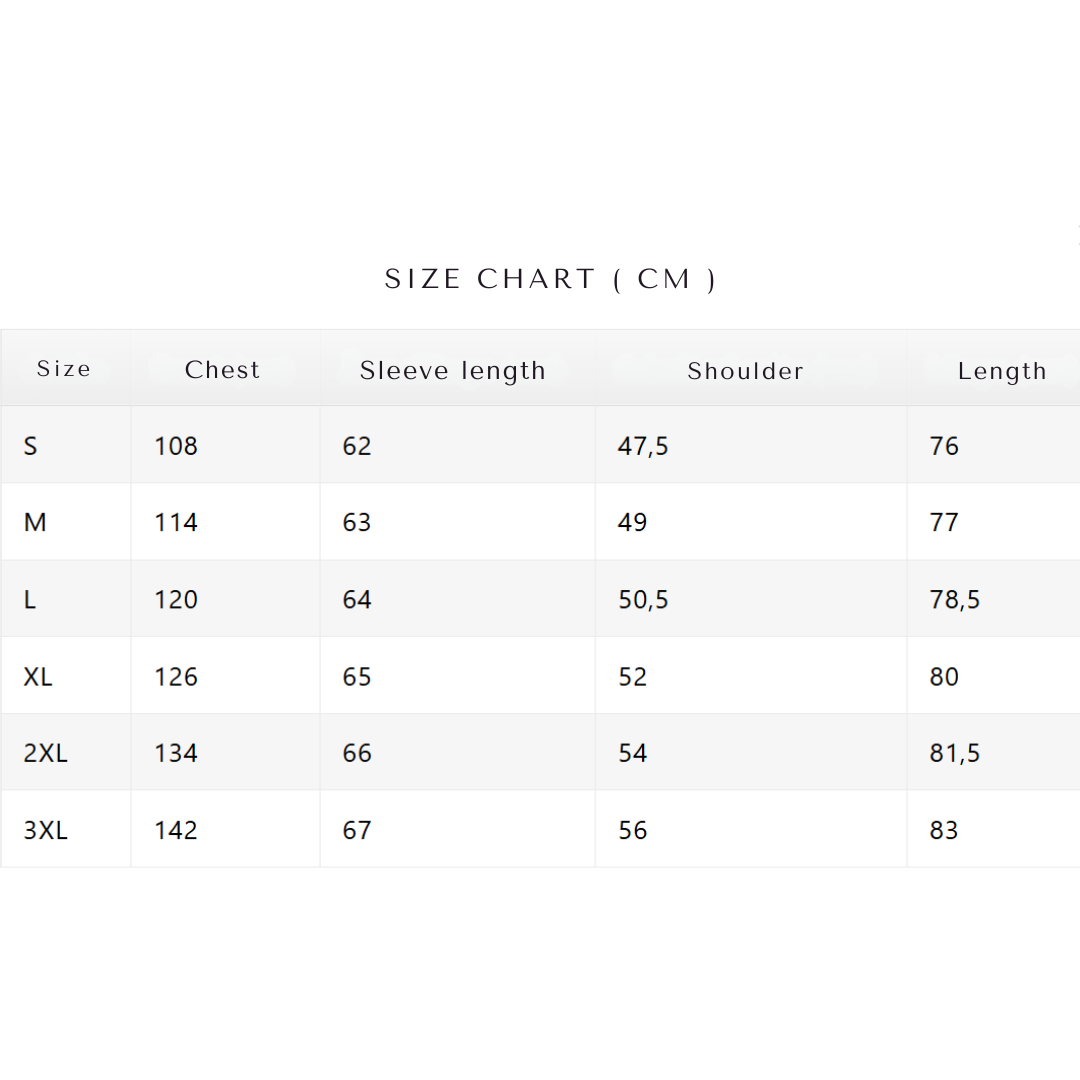Select the XL size row label
The height and width of the screenshot is (1080, 1080).
coord(38,677)
